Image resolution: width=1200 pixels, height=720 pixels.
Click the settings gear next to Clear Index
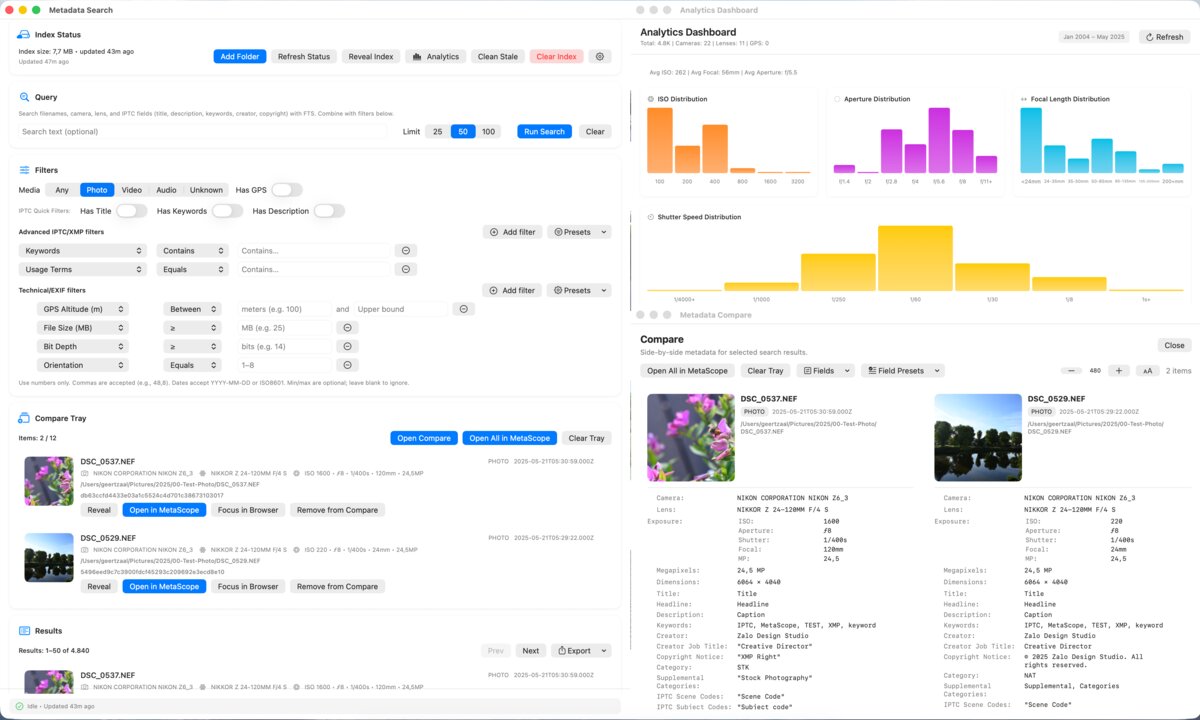[599, 56]
